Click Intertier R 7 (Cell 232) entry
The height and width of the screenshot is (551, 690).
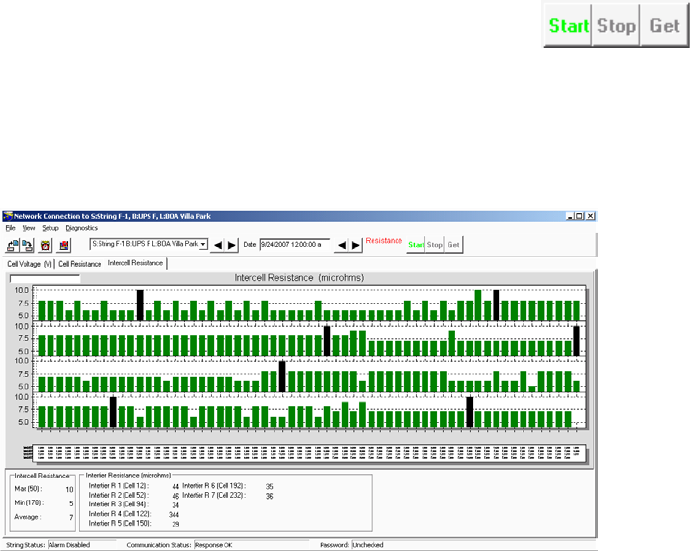228,496
